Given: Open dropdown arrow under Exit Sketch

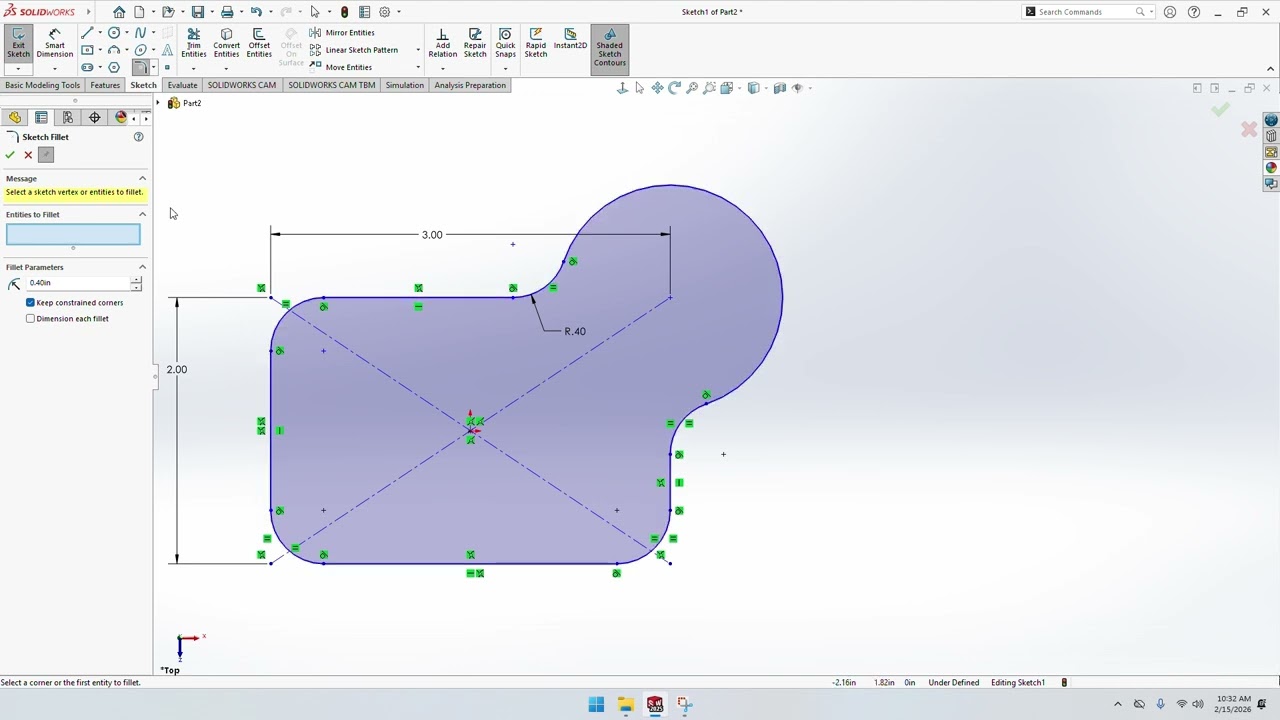Looking at the screenshot, I should click(18, 68).
